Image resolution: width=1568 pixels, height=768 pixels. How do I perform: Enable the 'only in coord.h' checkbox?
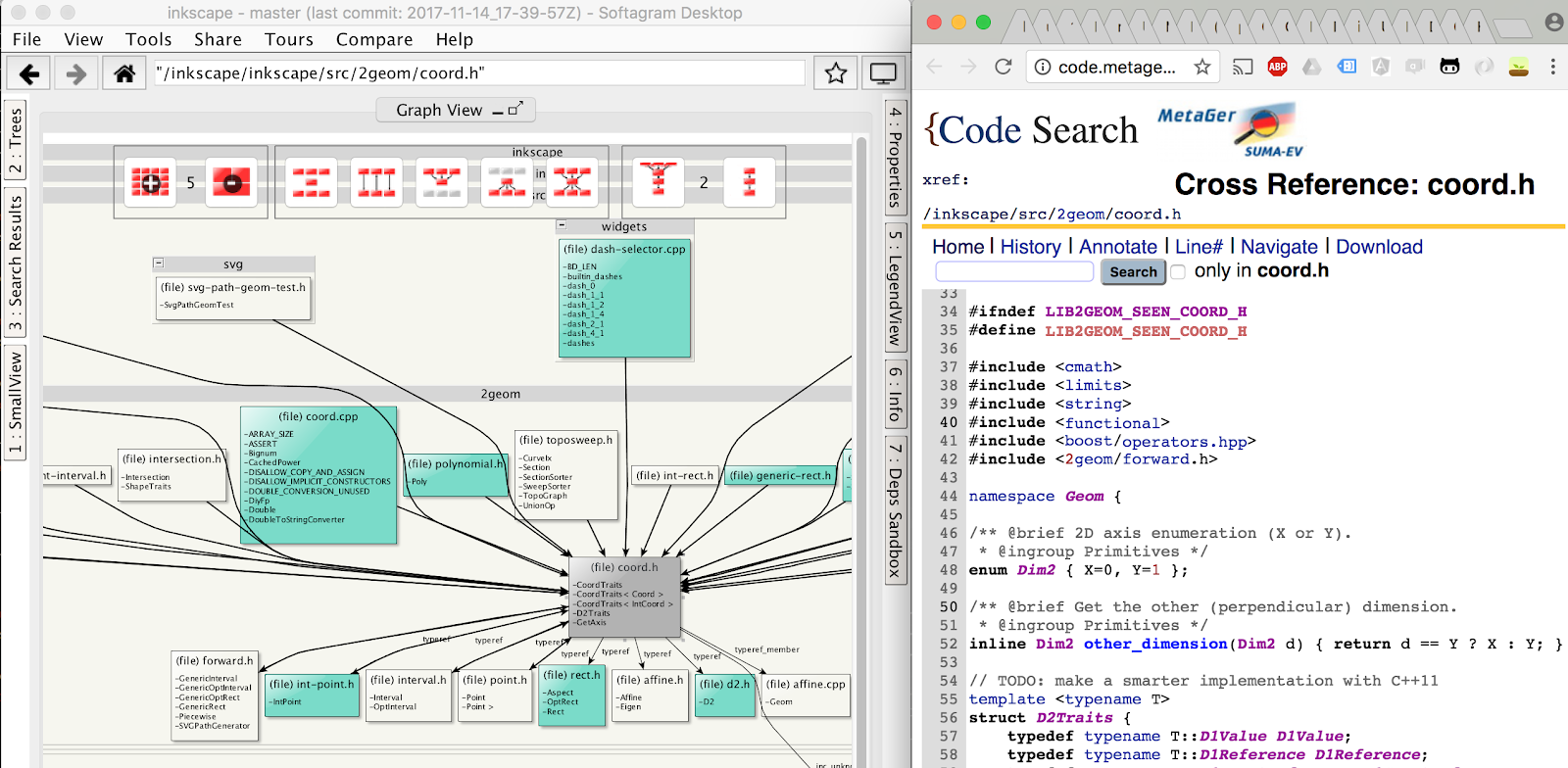1179,272
